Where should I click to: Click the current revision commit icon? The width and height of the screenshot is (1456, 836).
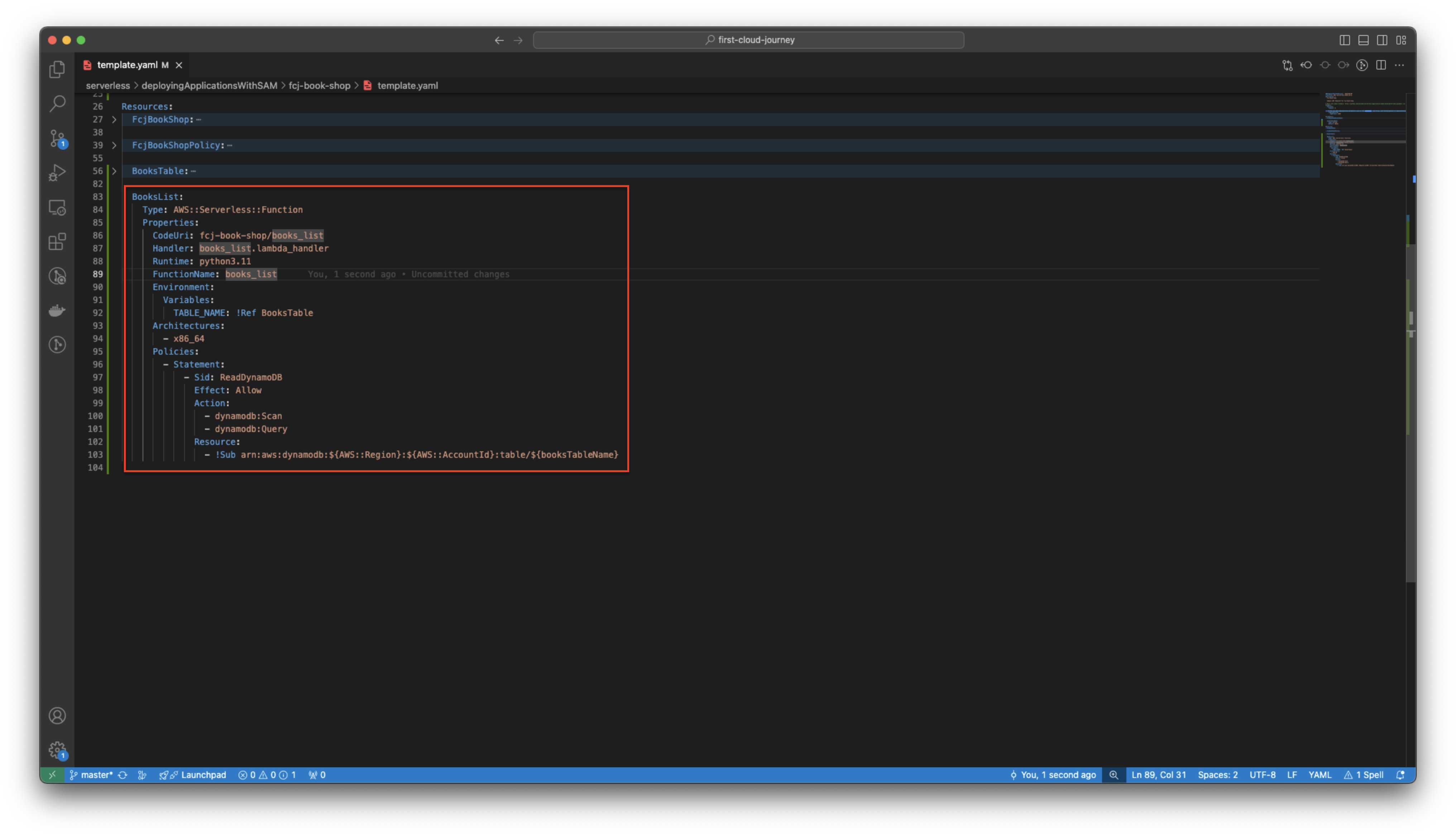pyautogui.click(x=1325, y=65)
